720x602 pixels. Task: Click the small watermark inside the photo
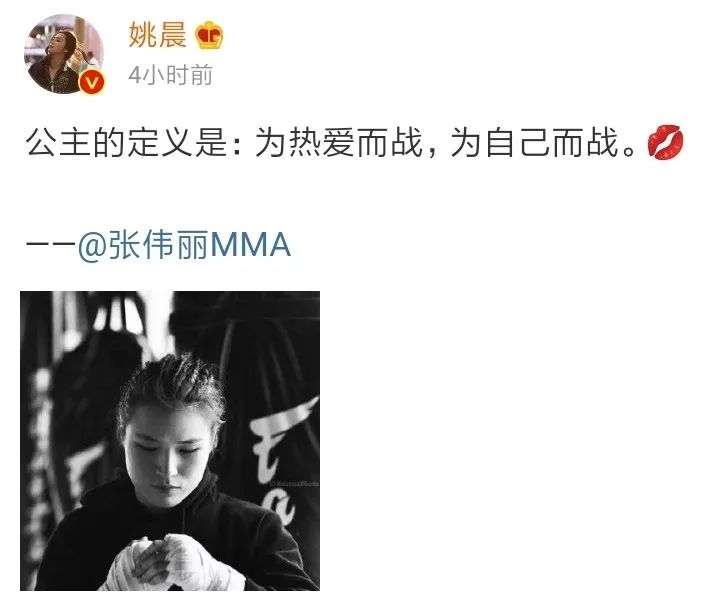pos(294,484)
